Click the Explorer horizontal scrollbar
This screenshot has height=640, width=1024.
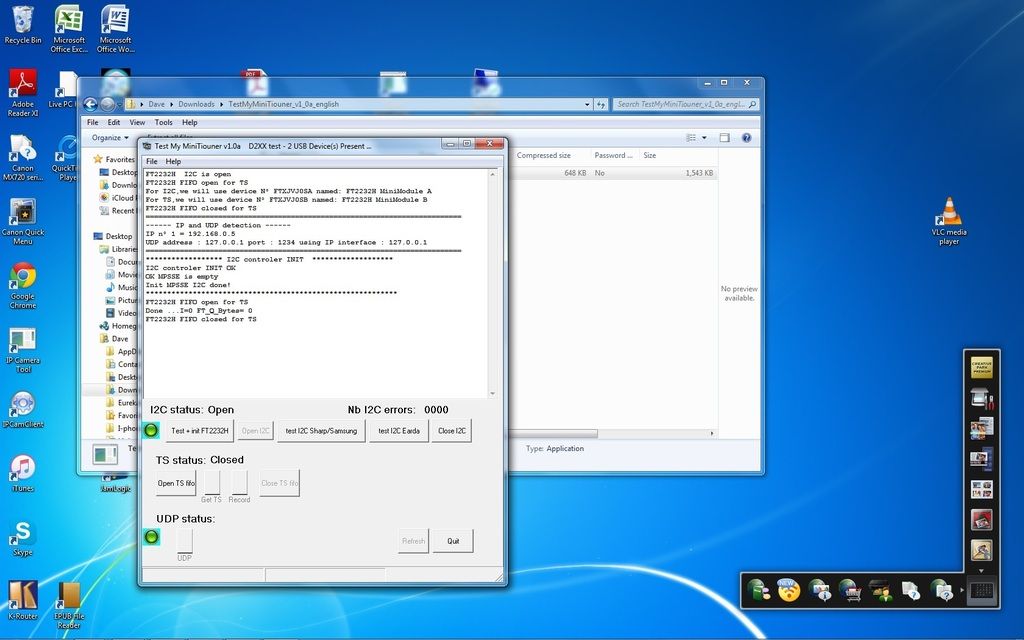(552, 434)
